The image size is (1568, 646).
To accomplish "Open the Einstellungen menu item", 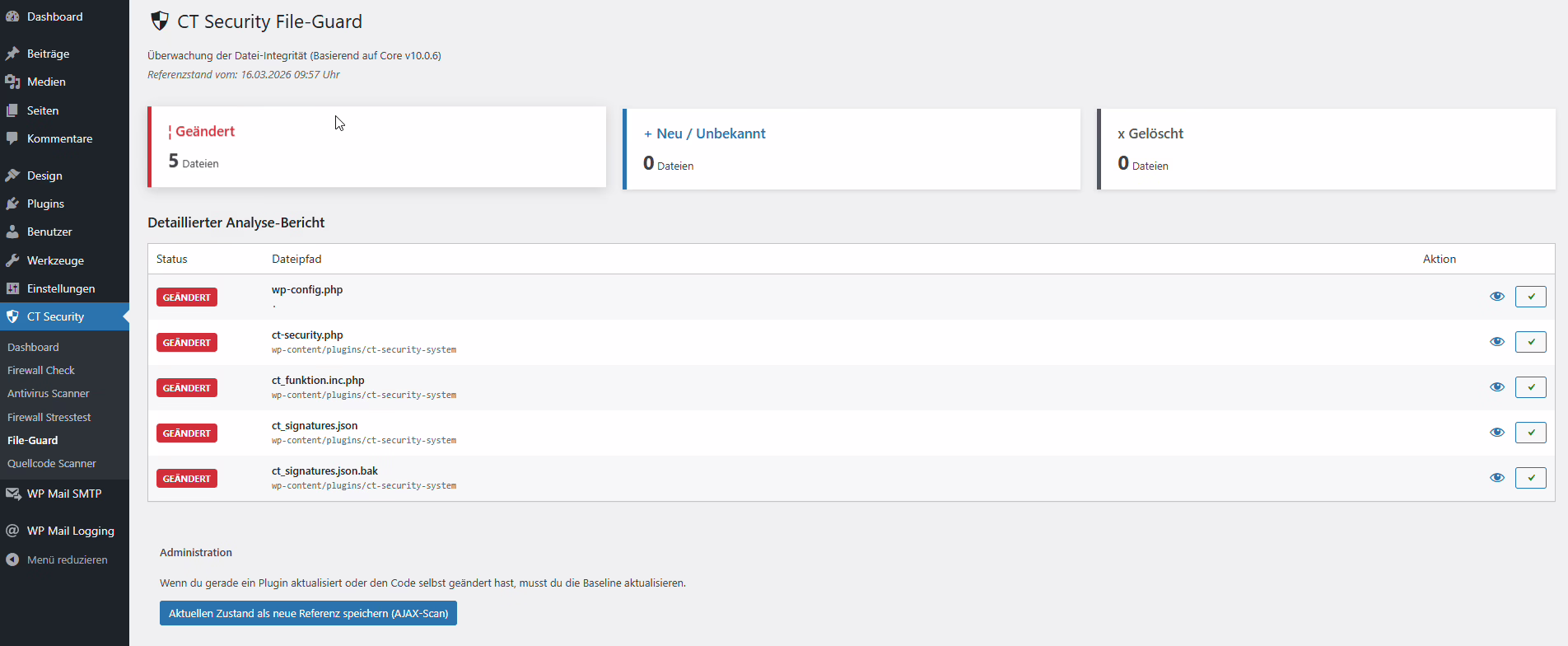I will pos(64,288).
